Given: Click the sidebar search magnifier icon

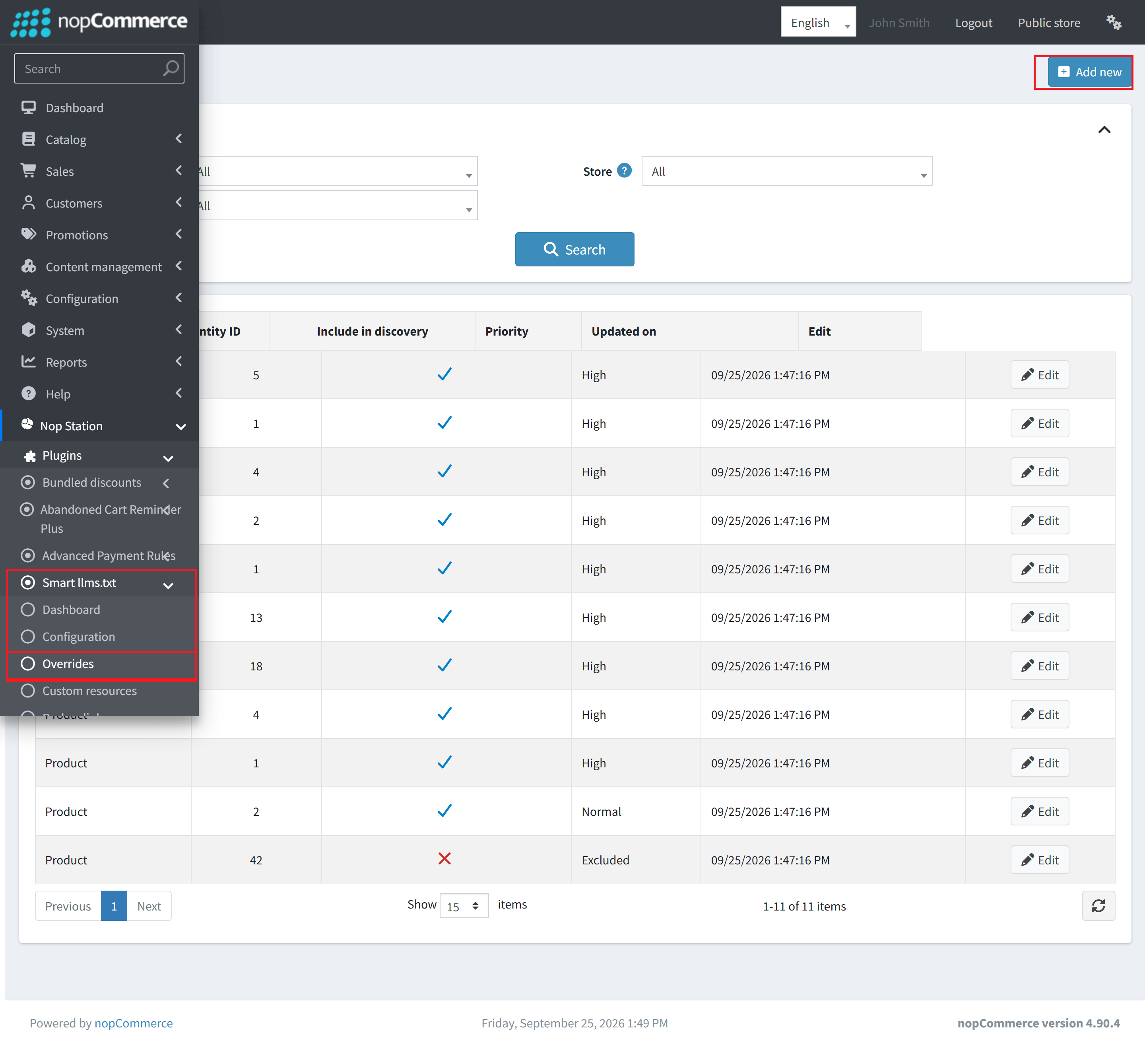Looking at the screenshot, I should 171,68.
